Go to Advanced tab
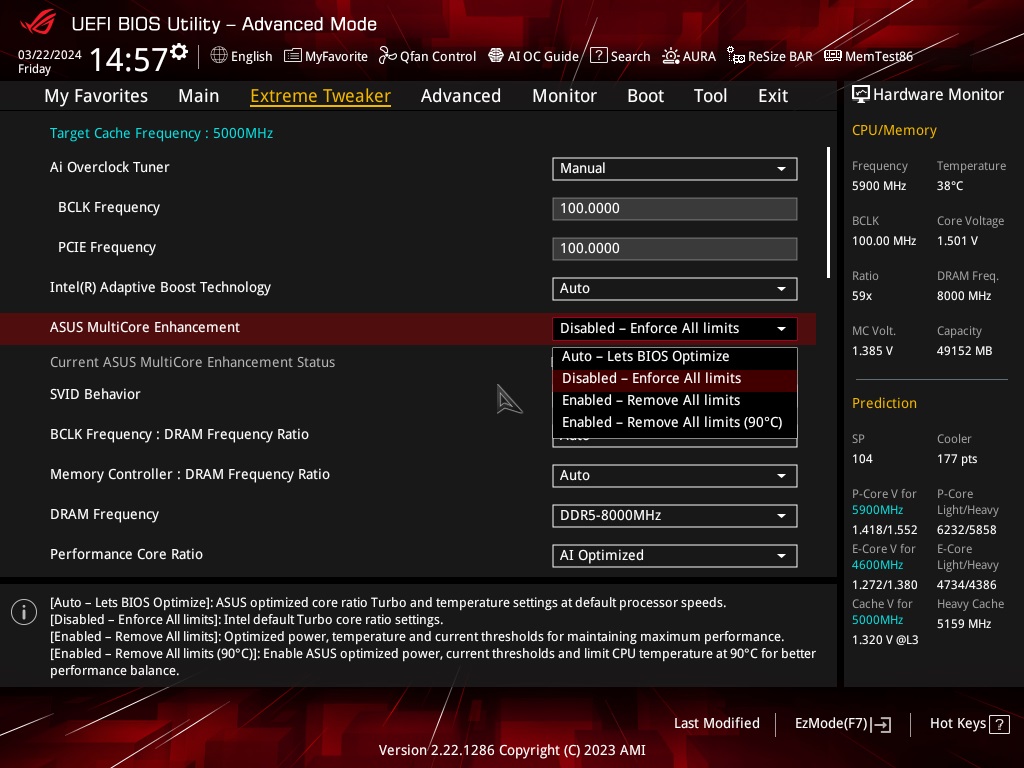This screenshot has height=768, width=1024. pos(460,95)
